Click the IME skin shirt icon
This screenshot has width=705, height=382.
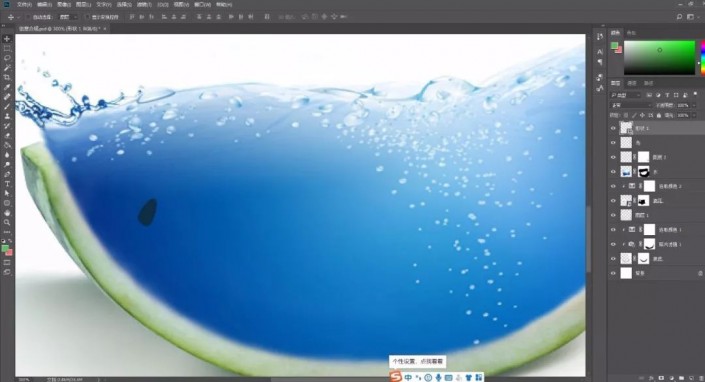pyautogui.click(x=469, y=378)
